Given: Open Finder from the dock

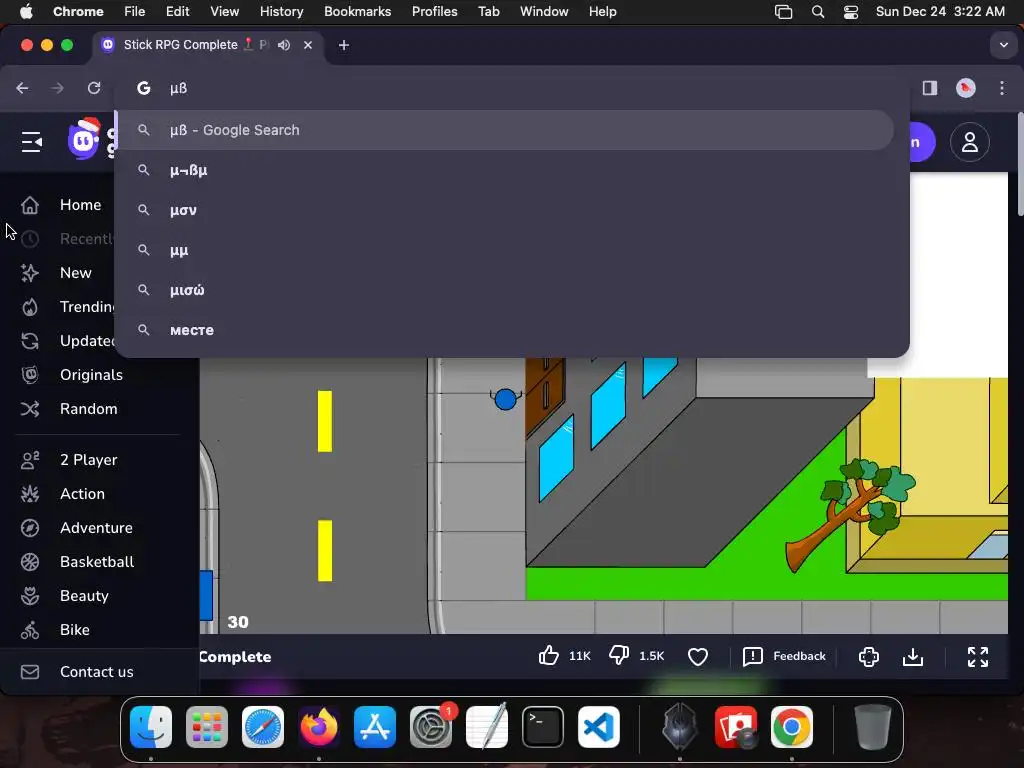Looking at the screenshot, I should point(151,727).
